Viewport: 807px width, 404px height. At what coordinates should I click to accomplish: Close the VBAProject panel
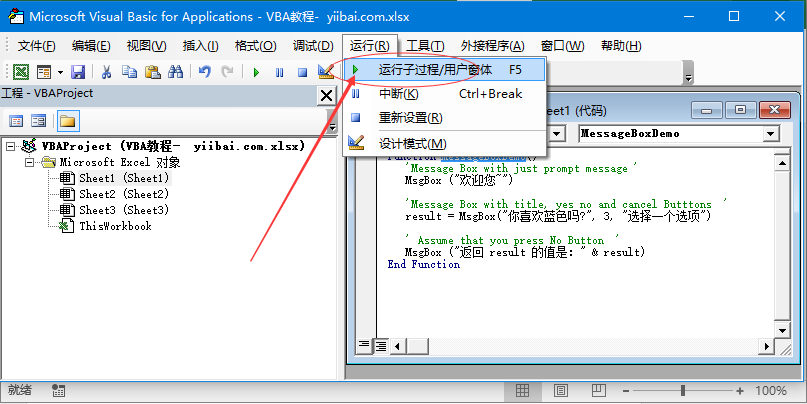click(x=326, y=95)
